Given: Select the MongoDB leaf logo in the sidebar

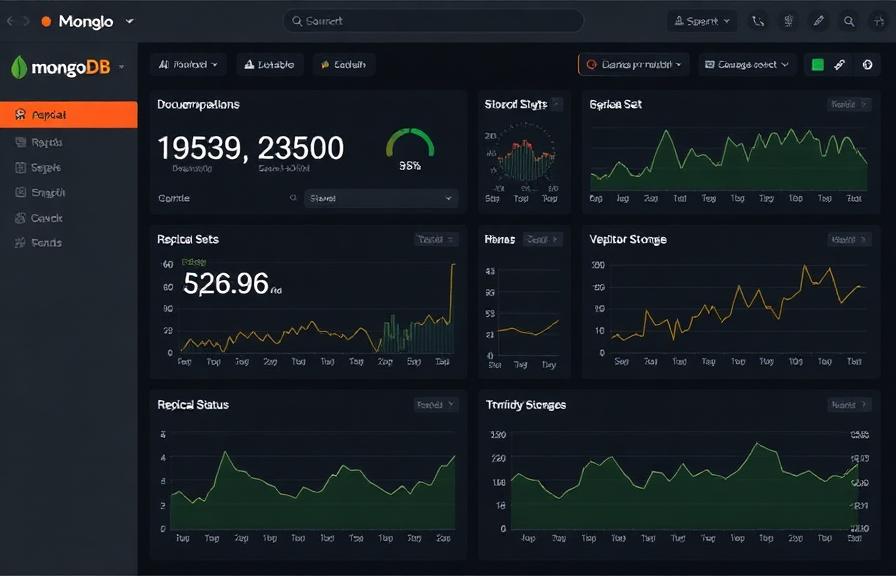Looking at the screenshot, I should 20,67.
